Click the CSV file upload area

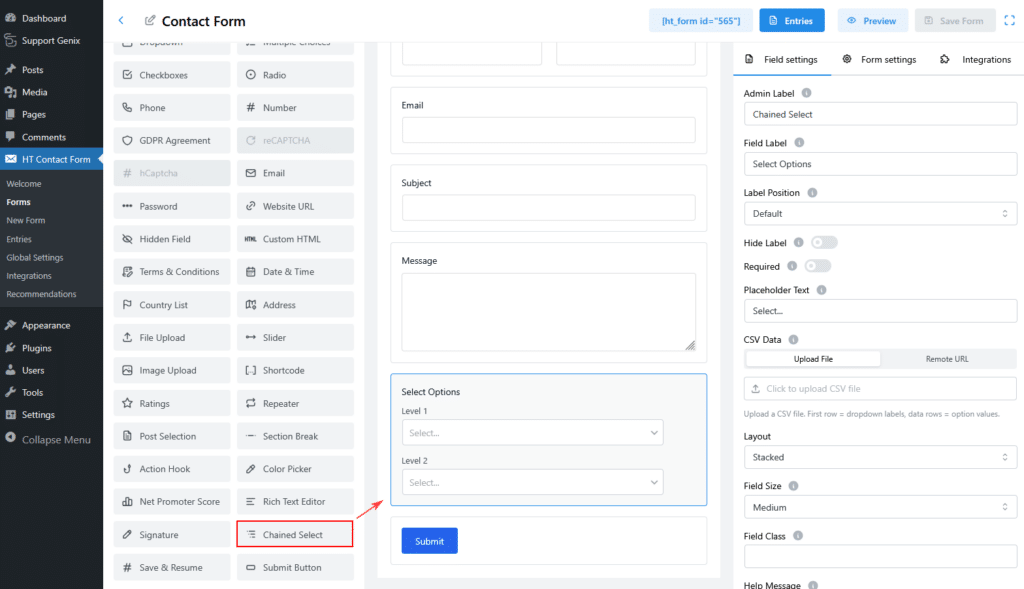[x=880, y=388]
